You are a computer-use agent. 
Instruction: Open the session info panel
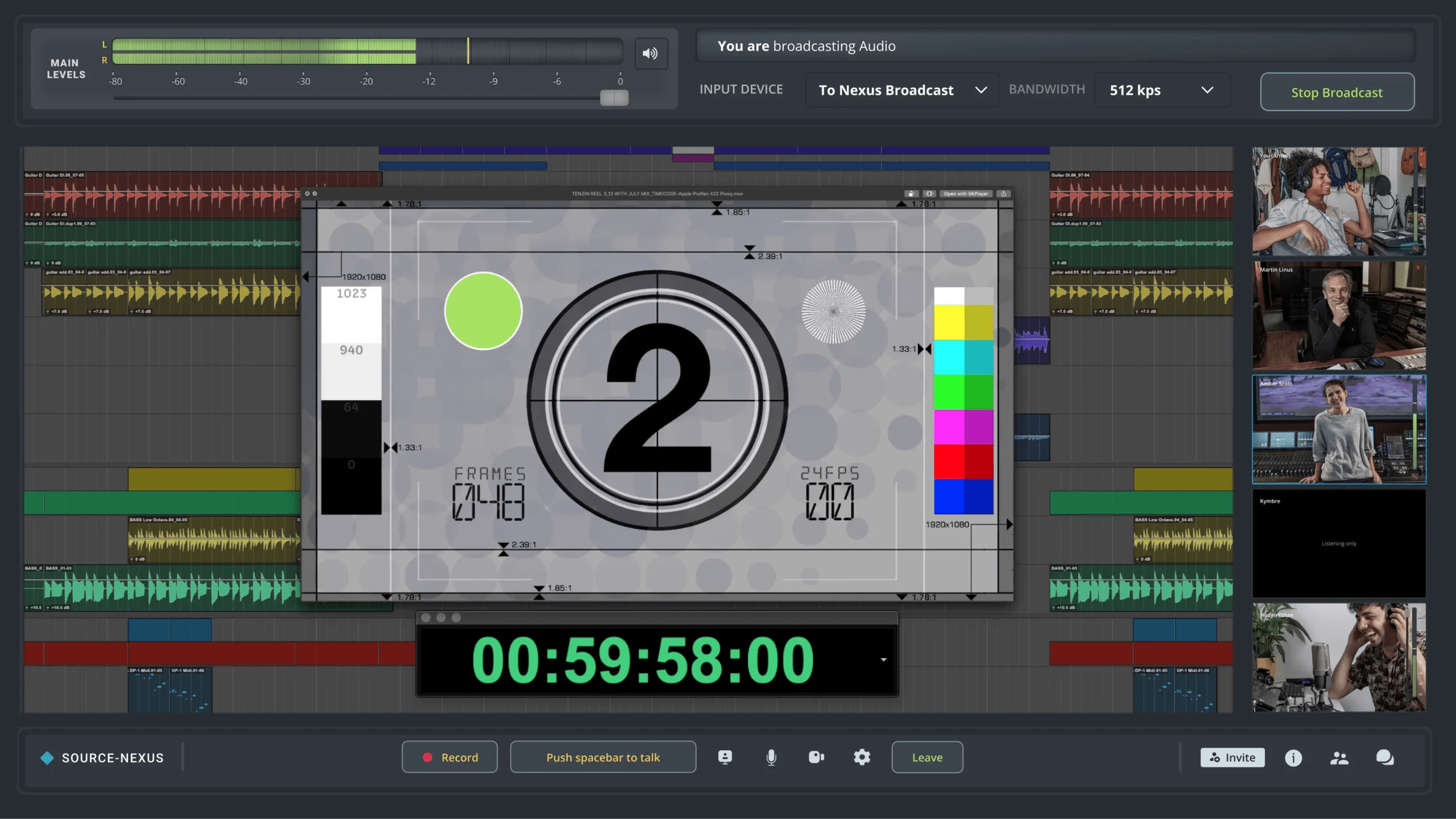point(1294,757)
